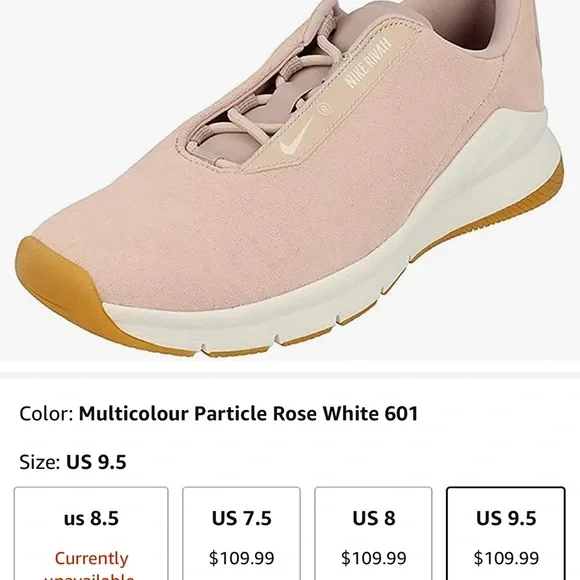Choose the unavailable US 8.5 size

91,534
